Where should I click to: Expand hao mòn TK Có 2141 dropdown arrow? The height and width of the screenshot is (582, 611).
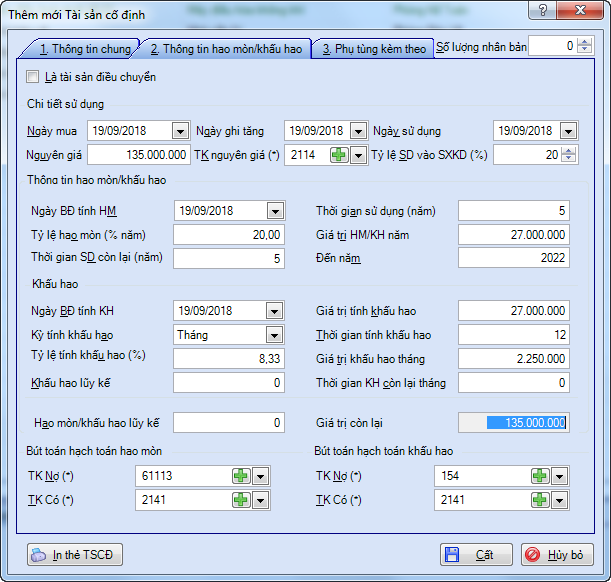[260, 500]
